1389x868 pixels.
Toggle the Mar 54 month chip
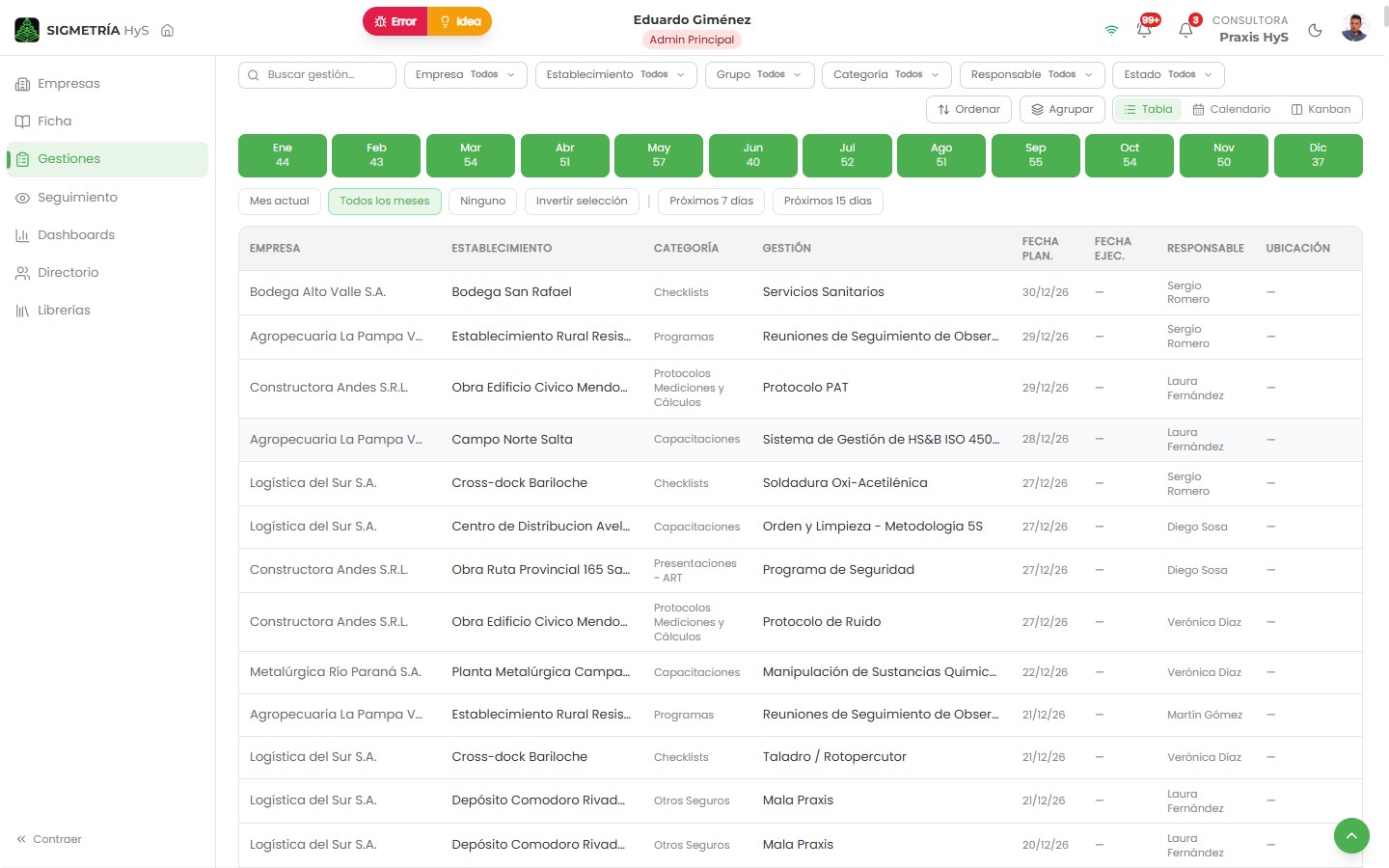tap(471, 155)
